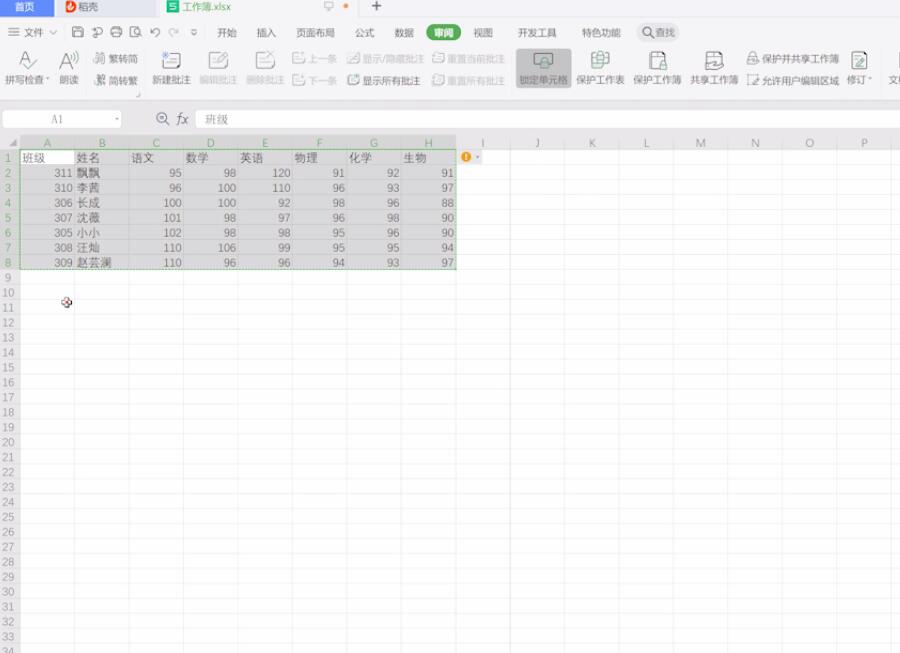Switch to the 开始 ribbon tab
This screenshot has width=900, height=653.
(x=227, y=33)
